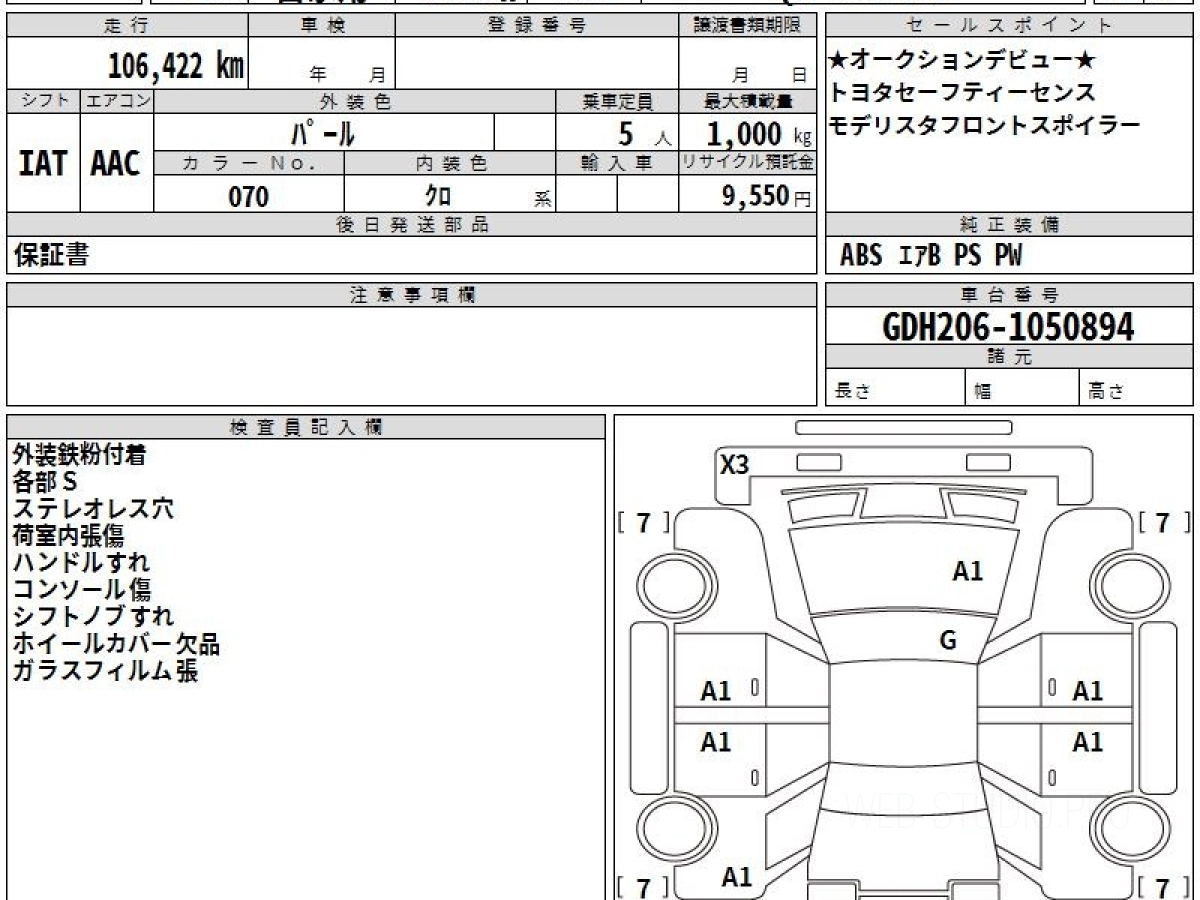The height and width of the screenshot is (900, 1200).
Task: Click the 純正装備 heading
Action: (1009, 225)
